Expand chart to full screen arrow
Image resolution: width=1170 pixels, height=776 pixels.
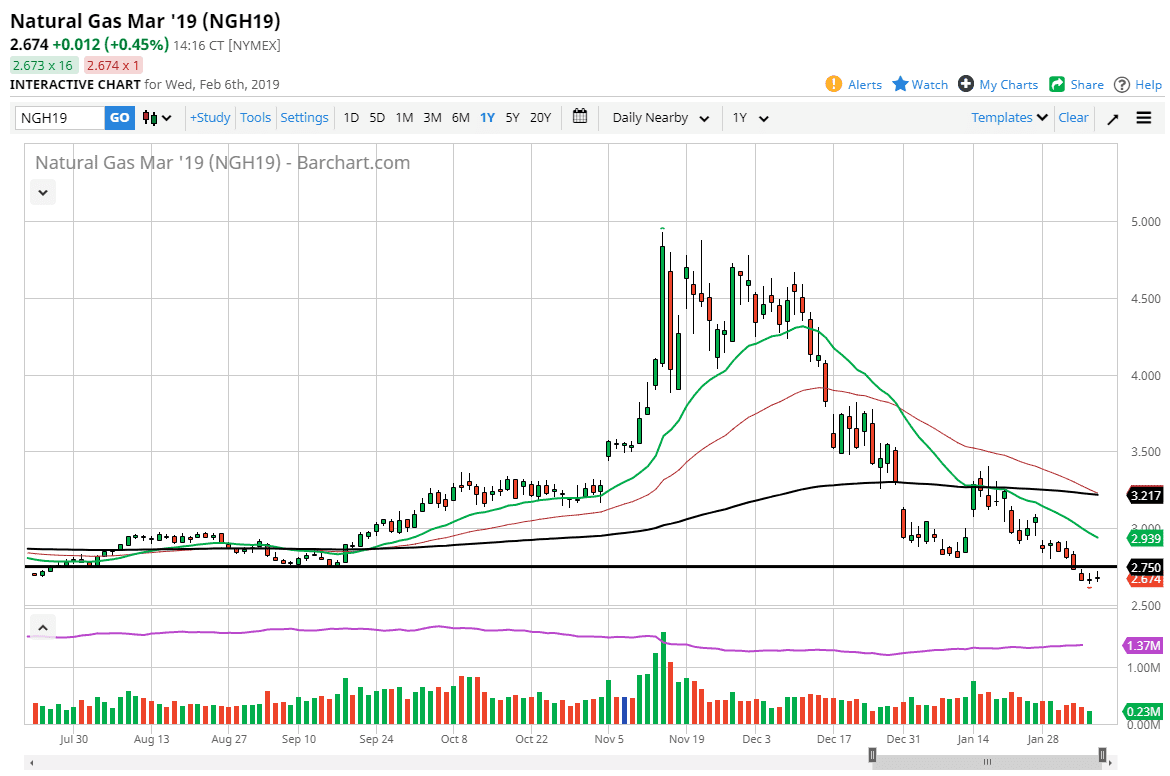click(x=1113, y=118)
